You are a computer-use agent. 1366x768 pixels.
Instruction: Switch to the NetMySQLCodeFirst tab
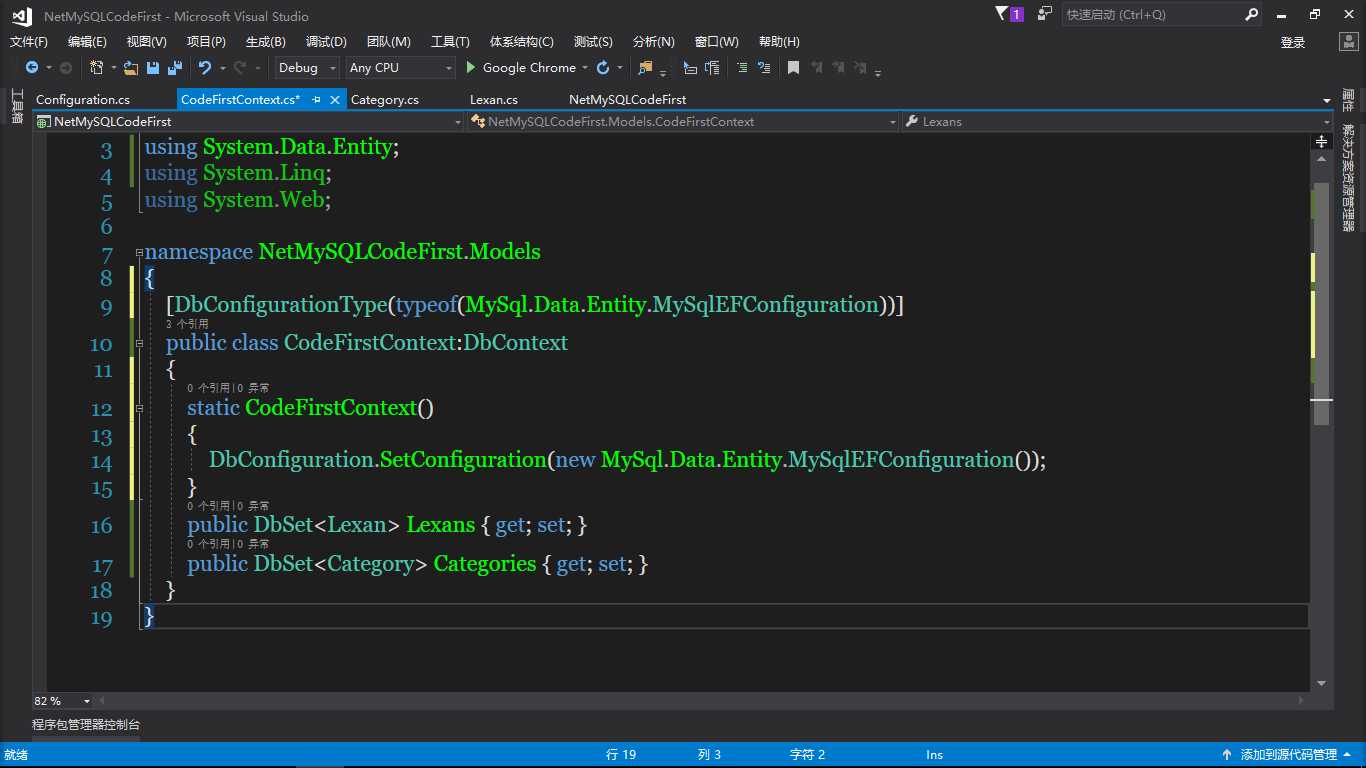[x=628, y=99]
